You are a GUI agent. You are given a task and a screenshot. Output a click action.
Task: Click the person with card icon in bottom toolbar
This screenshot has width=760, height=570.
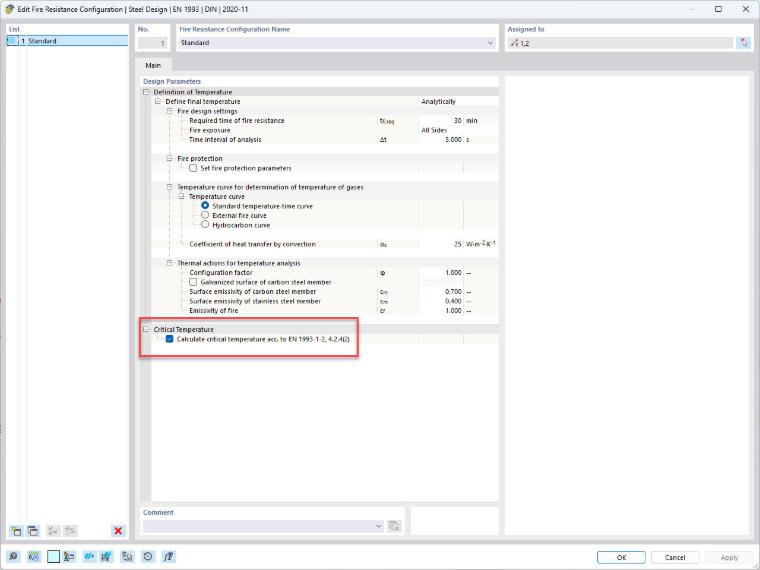coord(69,556)
